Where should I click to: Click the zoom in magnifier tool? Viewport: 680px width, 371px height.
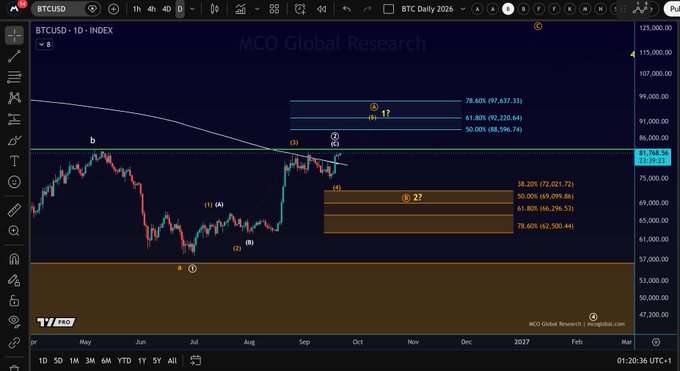[14, 231]
